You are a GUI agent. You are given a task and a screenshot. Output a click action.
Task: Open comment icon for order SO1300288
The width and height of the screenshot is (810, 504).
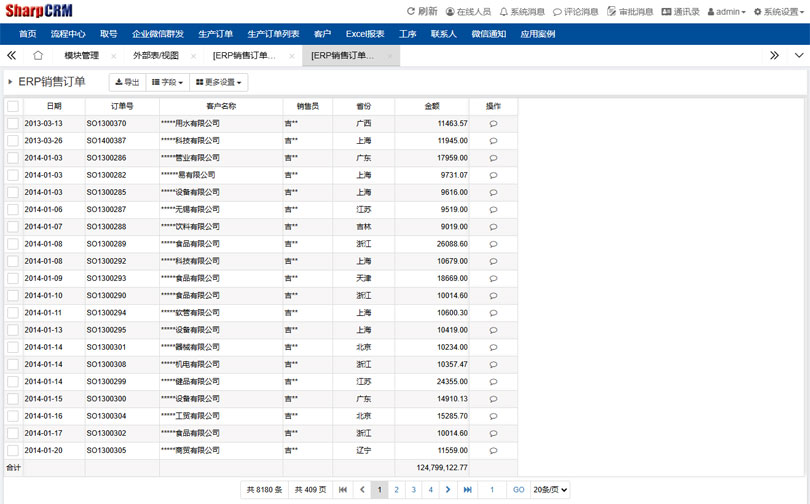[x=493, y=227]
